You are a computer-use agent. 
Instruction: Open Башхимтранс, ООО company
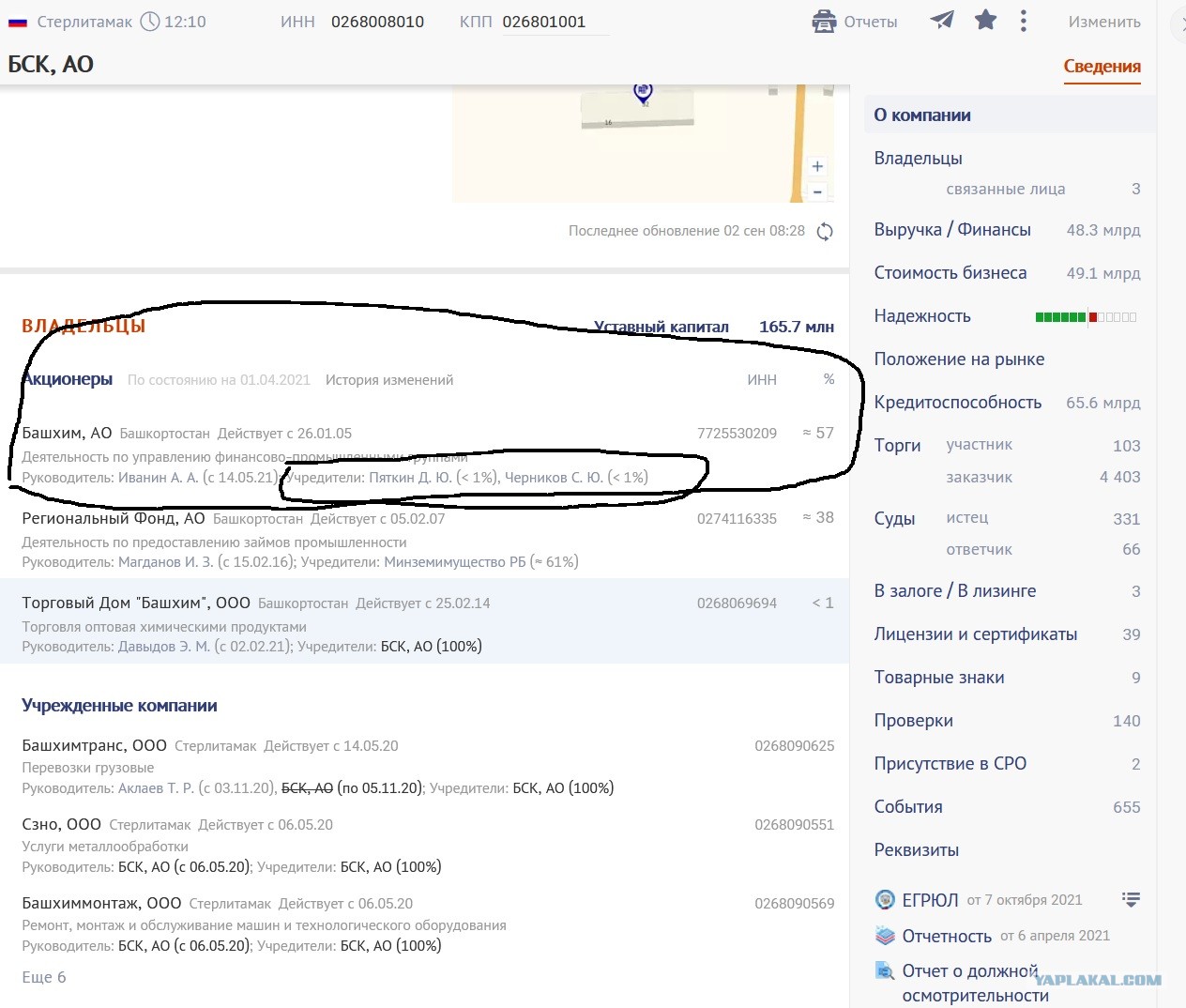[94, 745]
